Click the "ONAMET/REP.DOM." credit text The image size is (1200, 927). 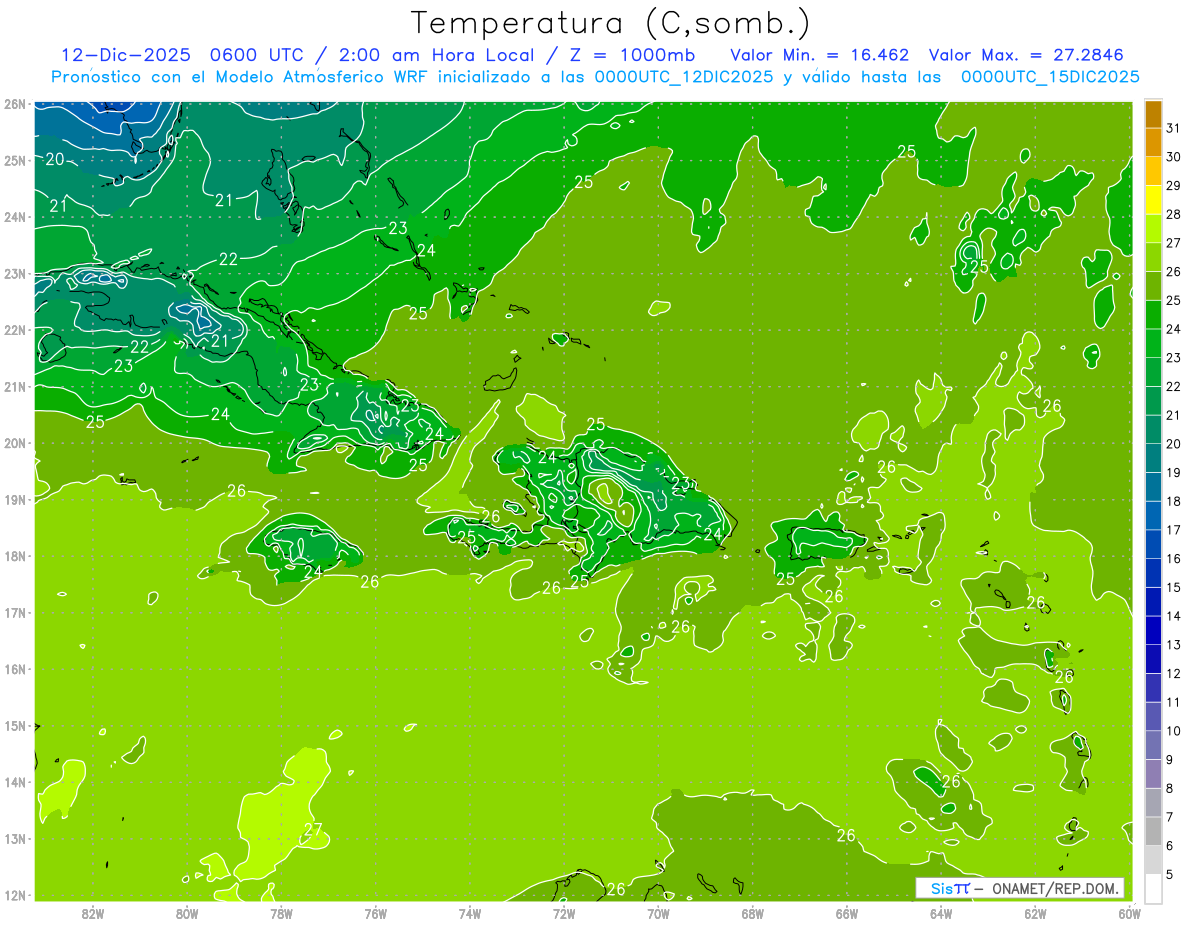coord(1055,888)
